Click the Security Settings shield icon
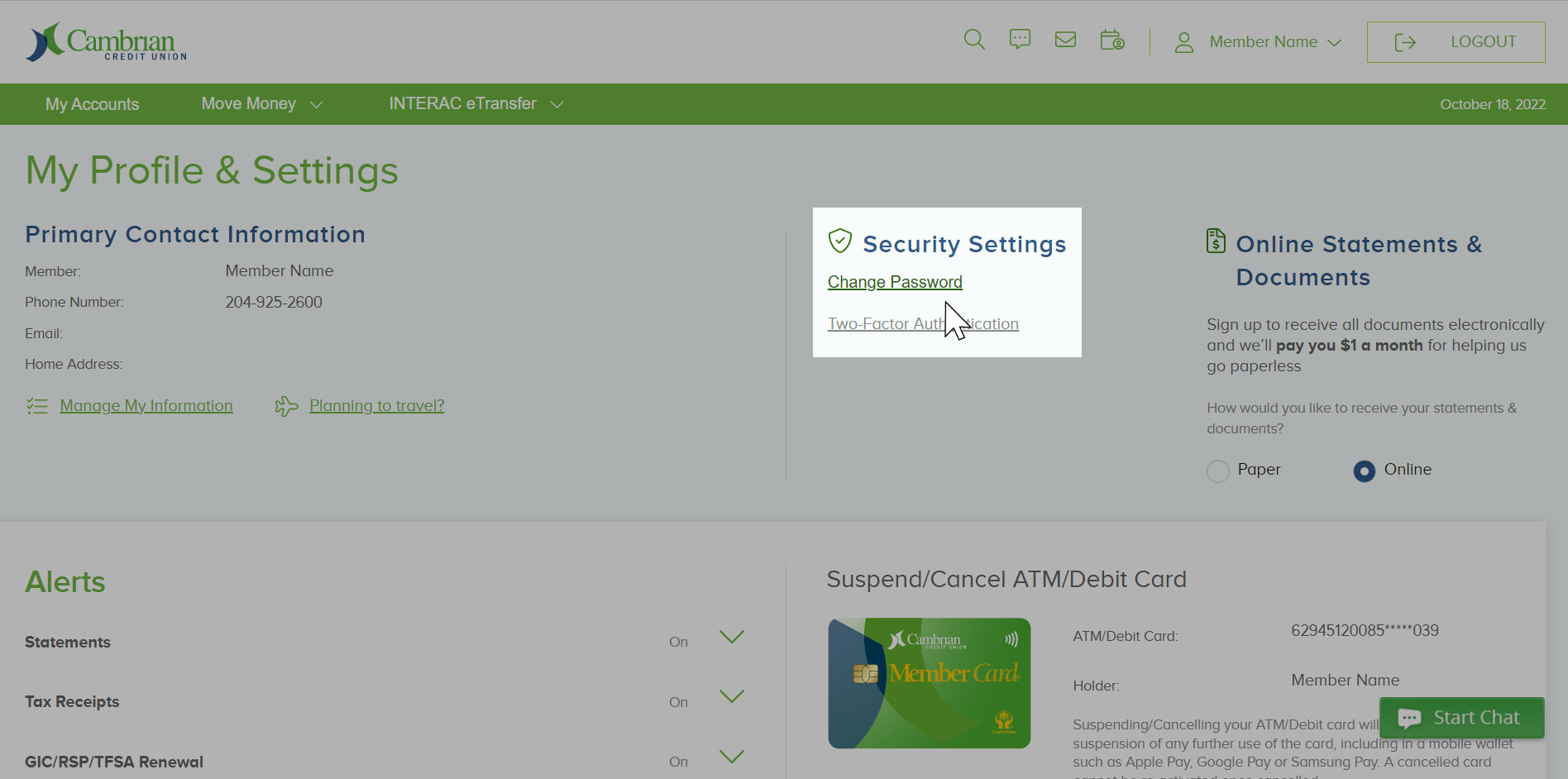1568x779 pixels. [841, 241]
